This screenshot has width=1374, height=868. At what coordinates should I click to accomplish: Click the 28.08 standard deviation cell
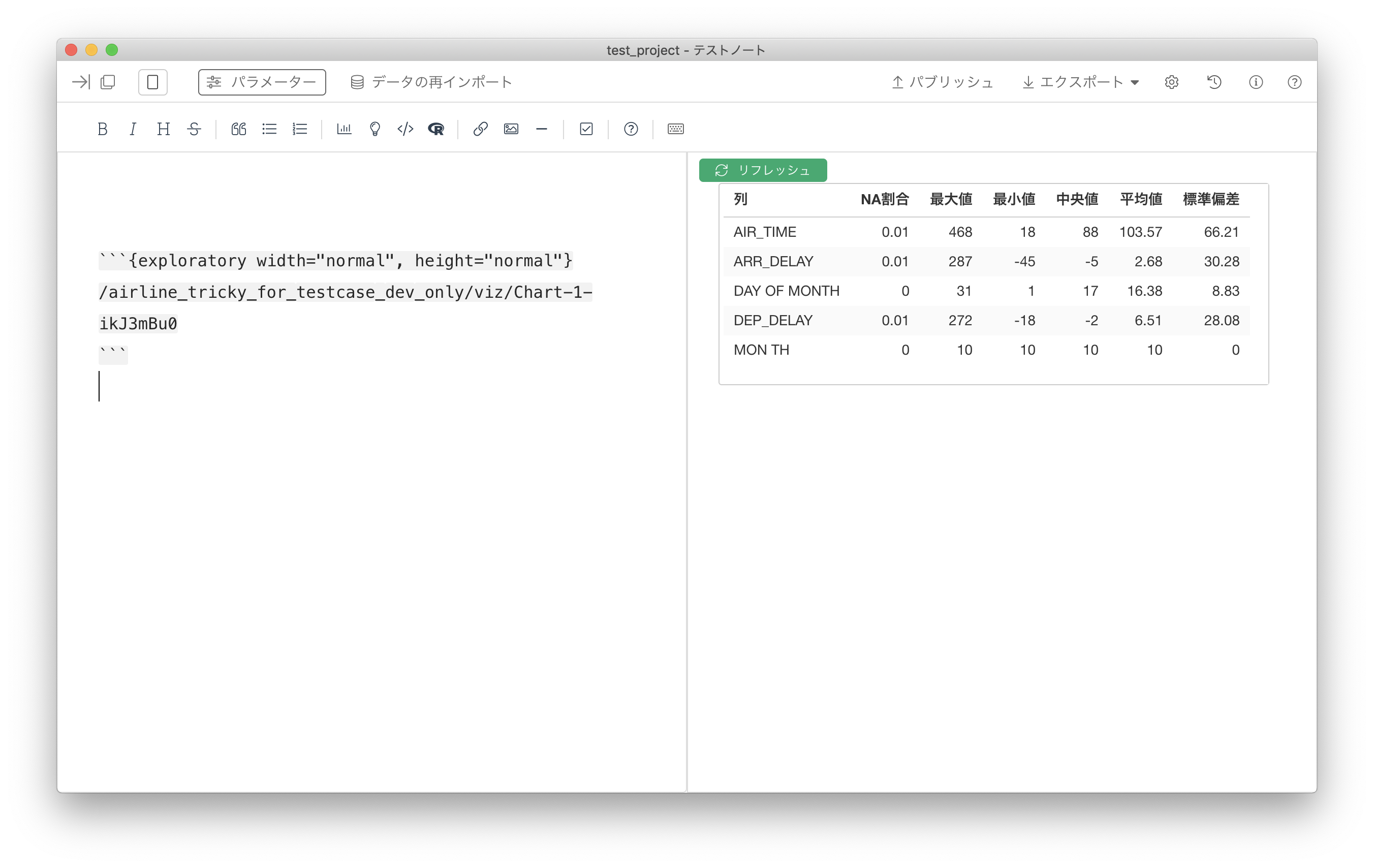1221,321
